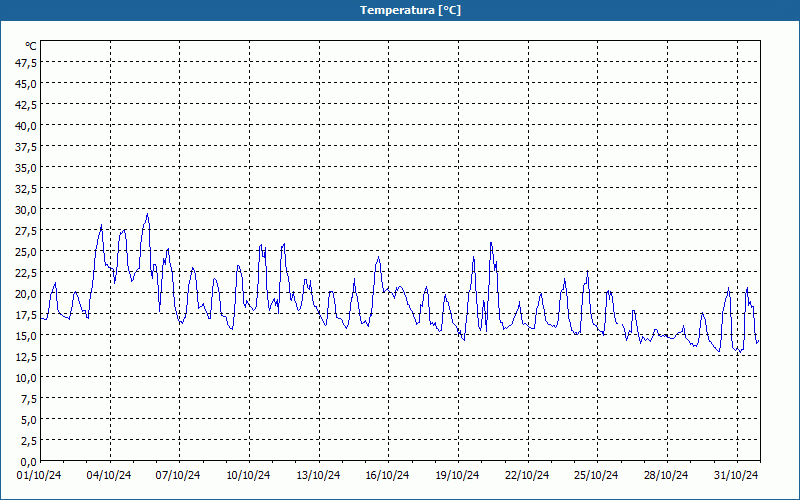The height and width of the screenshot is (500, 800).
Task: Click the °C unit label on axis
Action: click(x=31, y=46)
